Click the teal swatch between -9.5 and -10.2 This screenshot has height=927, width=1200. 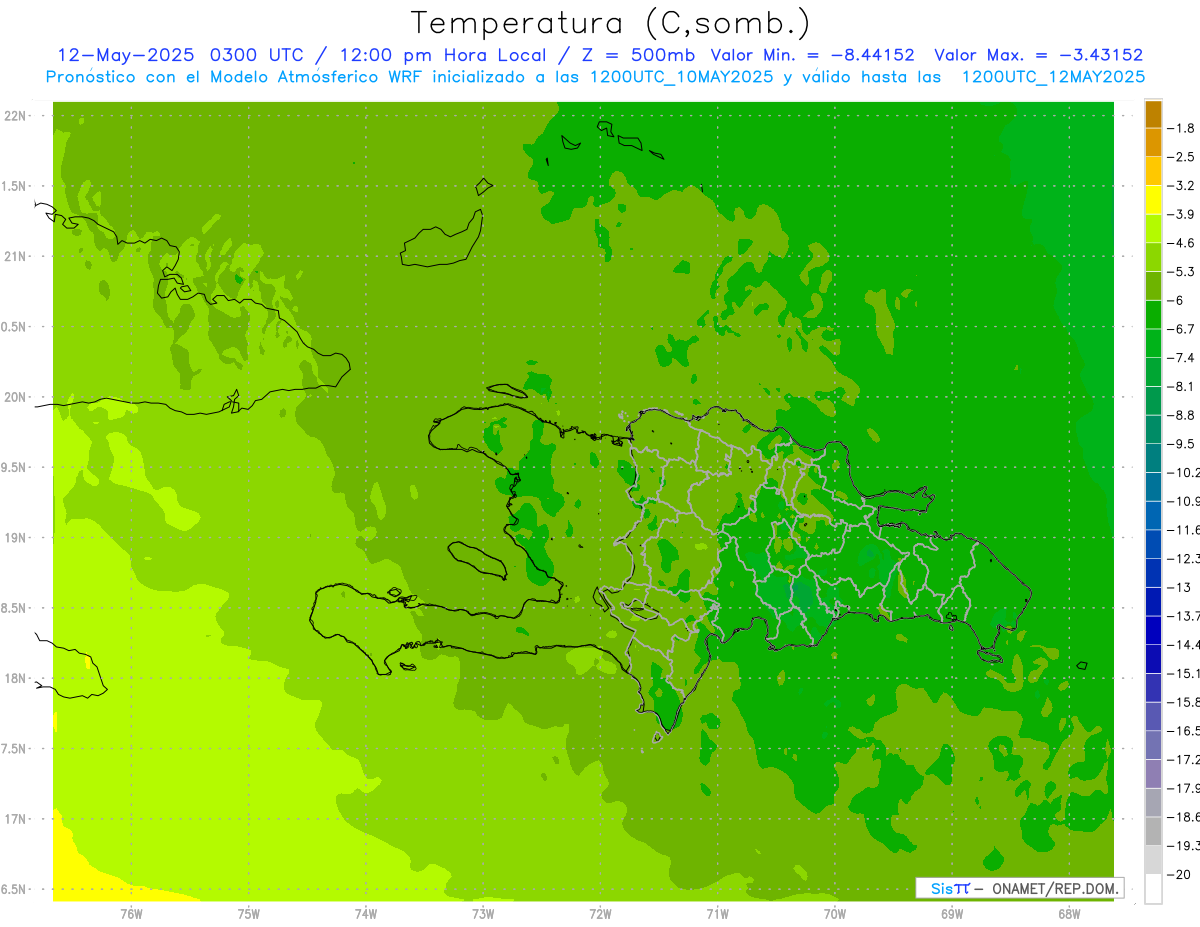[1154, 458]
